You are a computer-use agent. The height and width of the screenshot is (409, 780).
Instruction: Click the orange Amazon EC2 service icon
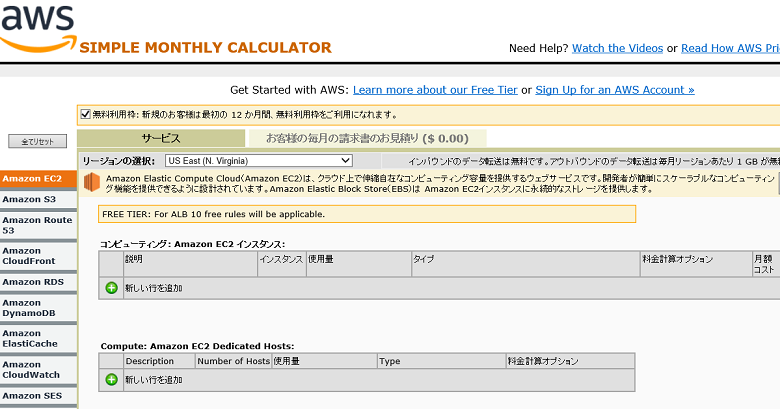point(92,183)
